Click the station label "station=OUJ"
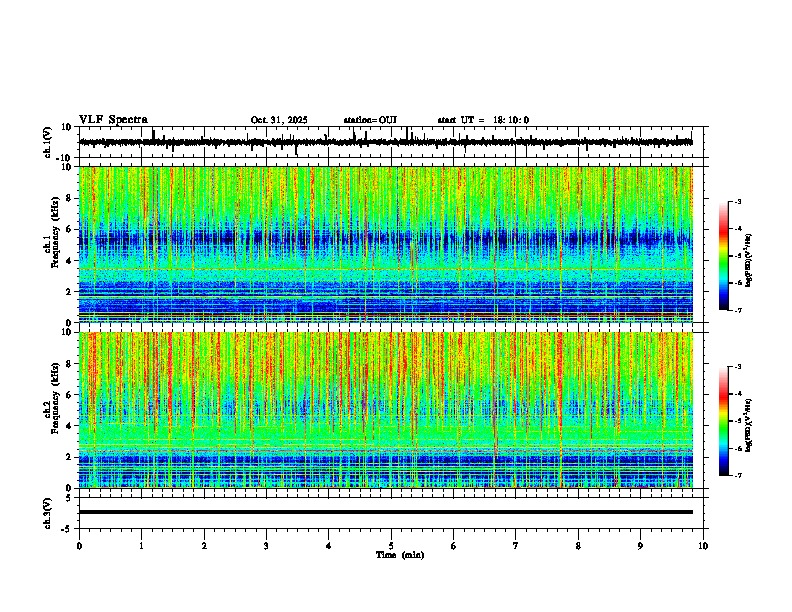Screen dimensions: 792x612 click(x=370, y=120)
